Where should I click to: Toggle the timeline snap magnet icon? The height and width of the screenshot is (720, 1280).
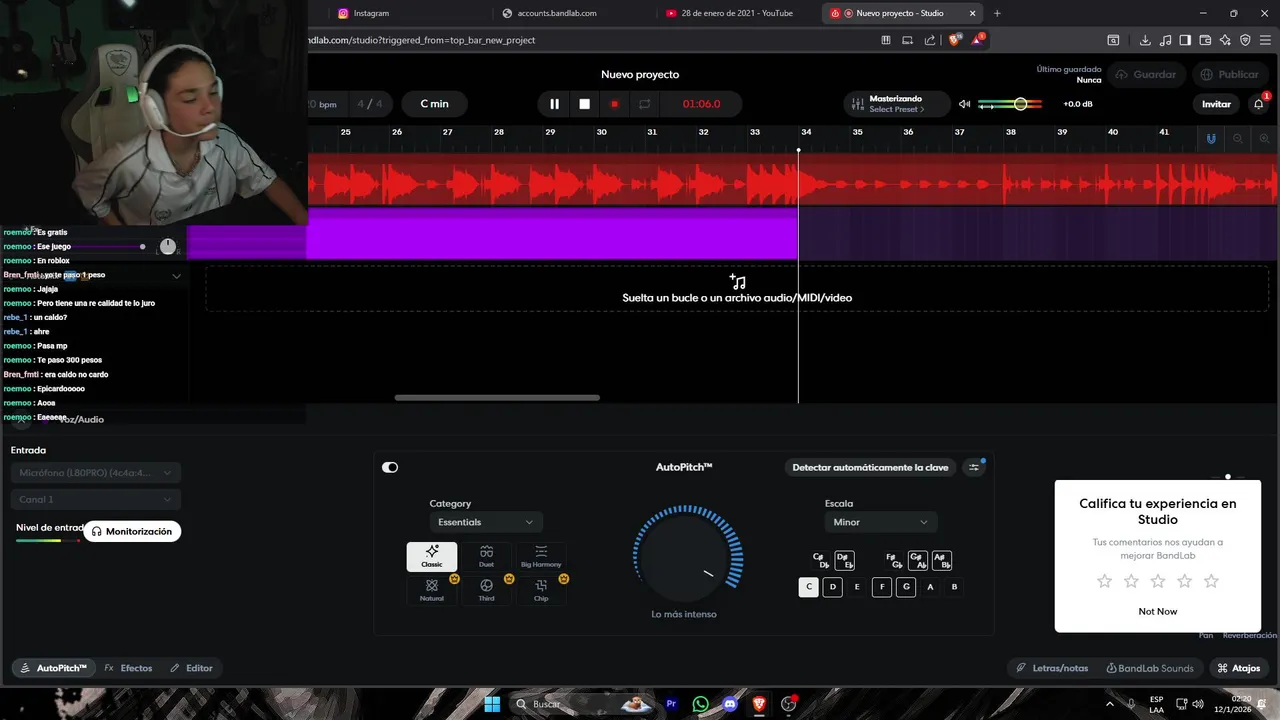click(x=1211, y=138)
